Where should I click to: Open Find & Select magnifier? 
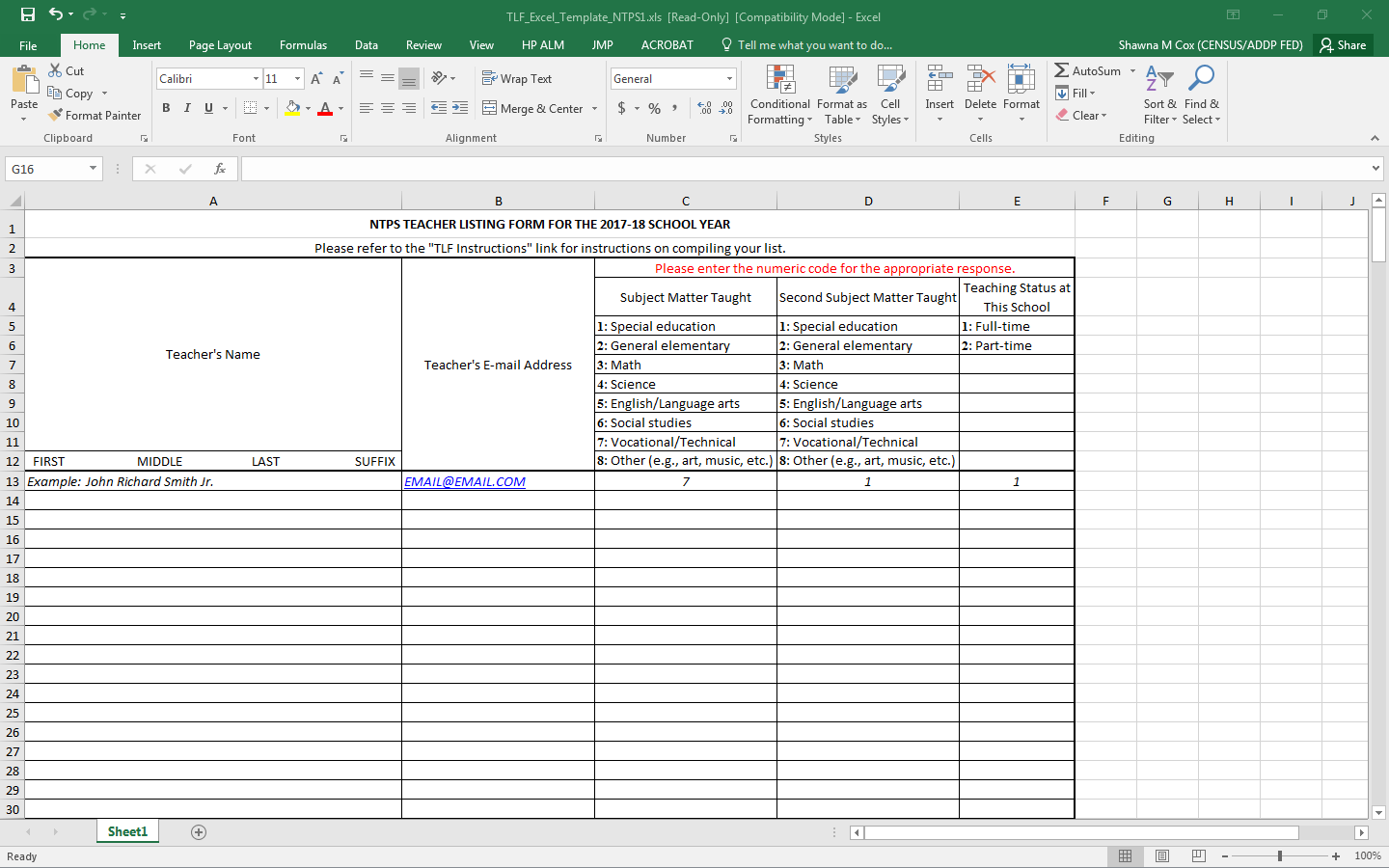click(1201, 96)
